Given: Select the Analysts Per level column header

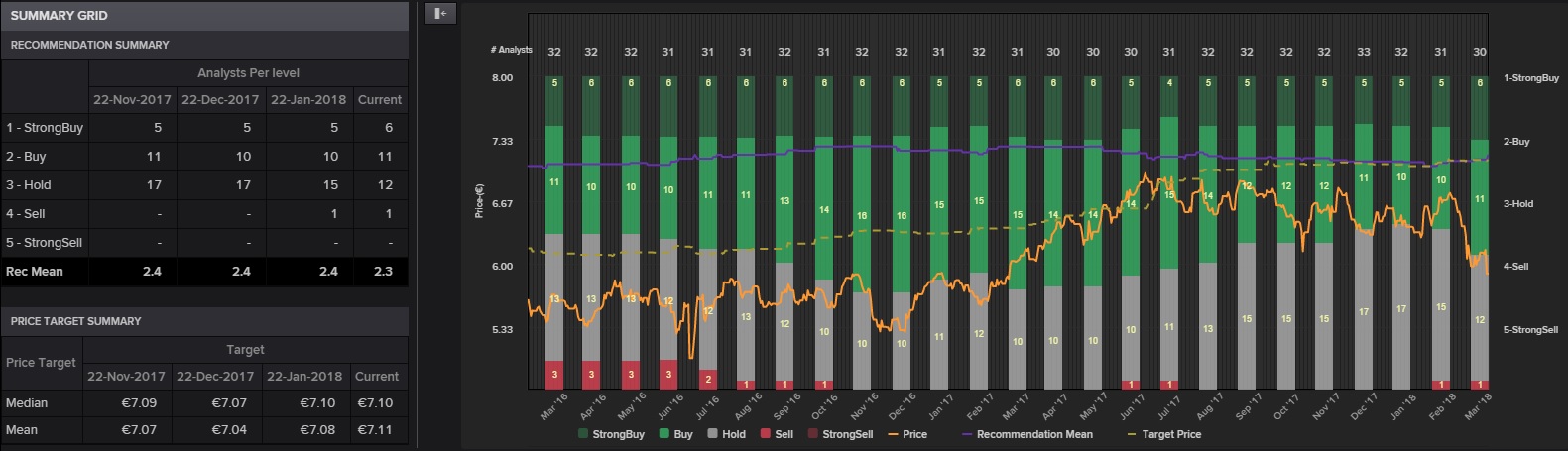Looking at the screenshot, I should (248, 73).
